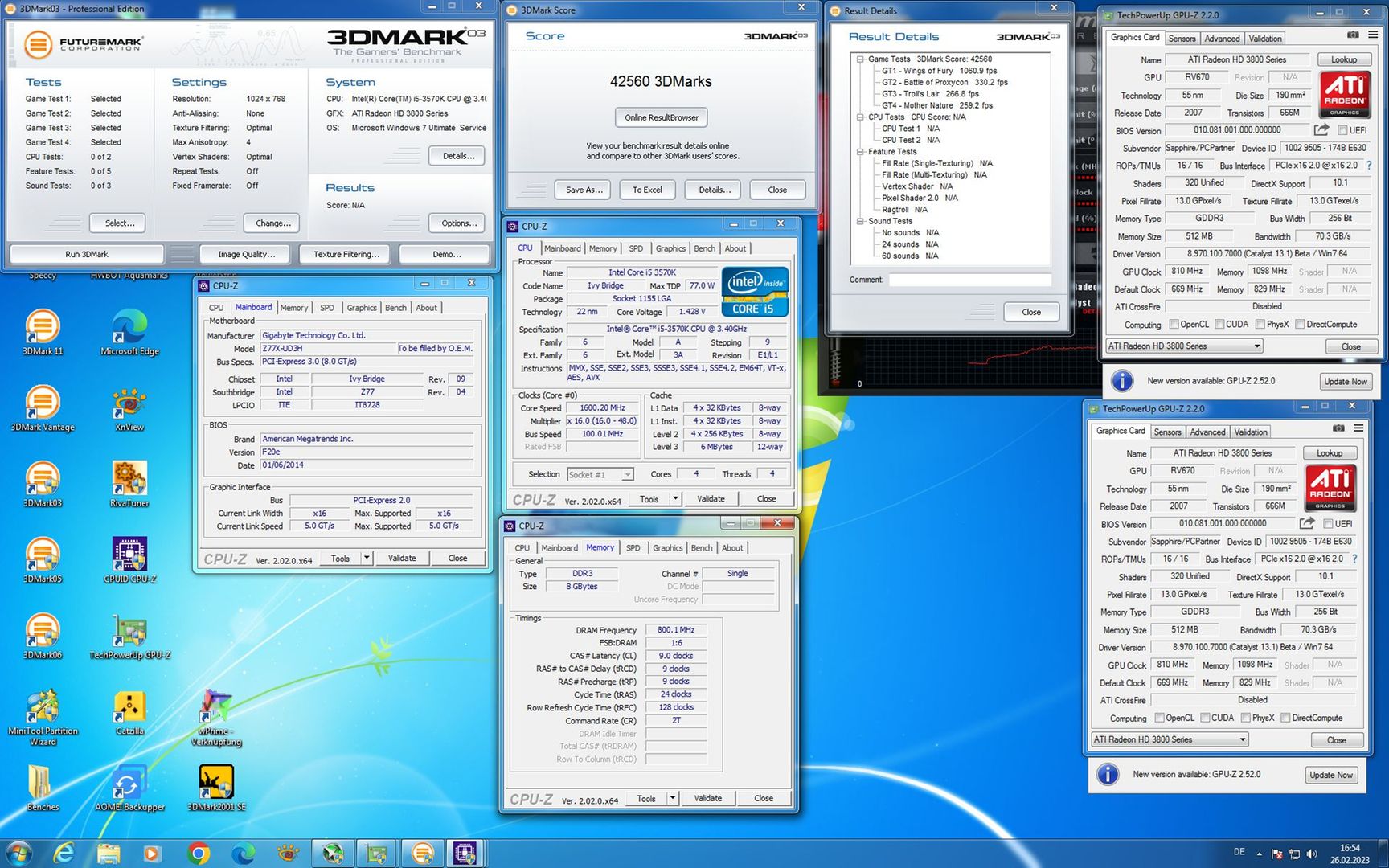Image resolution: width=1389 pixels, height=868 pixels.
Task: Click the Texture Filtering... button in 3DMark03
Action: tap(346, 254)
